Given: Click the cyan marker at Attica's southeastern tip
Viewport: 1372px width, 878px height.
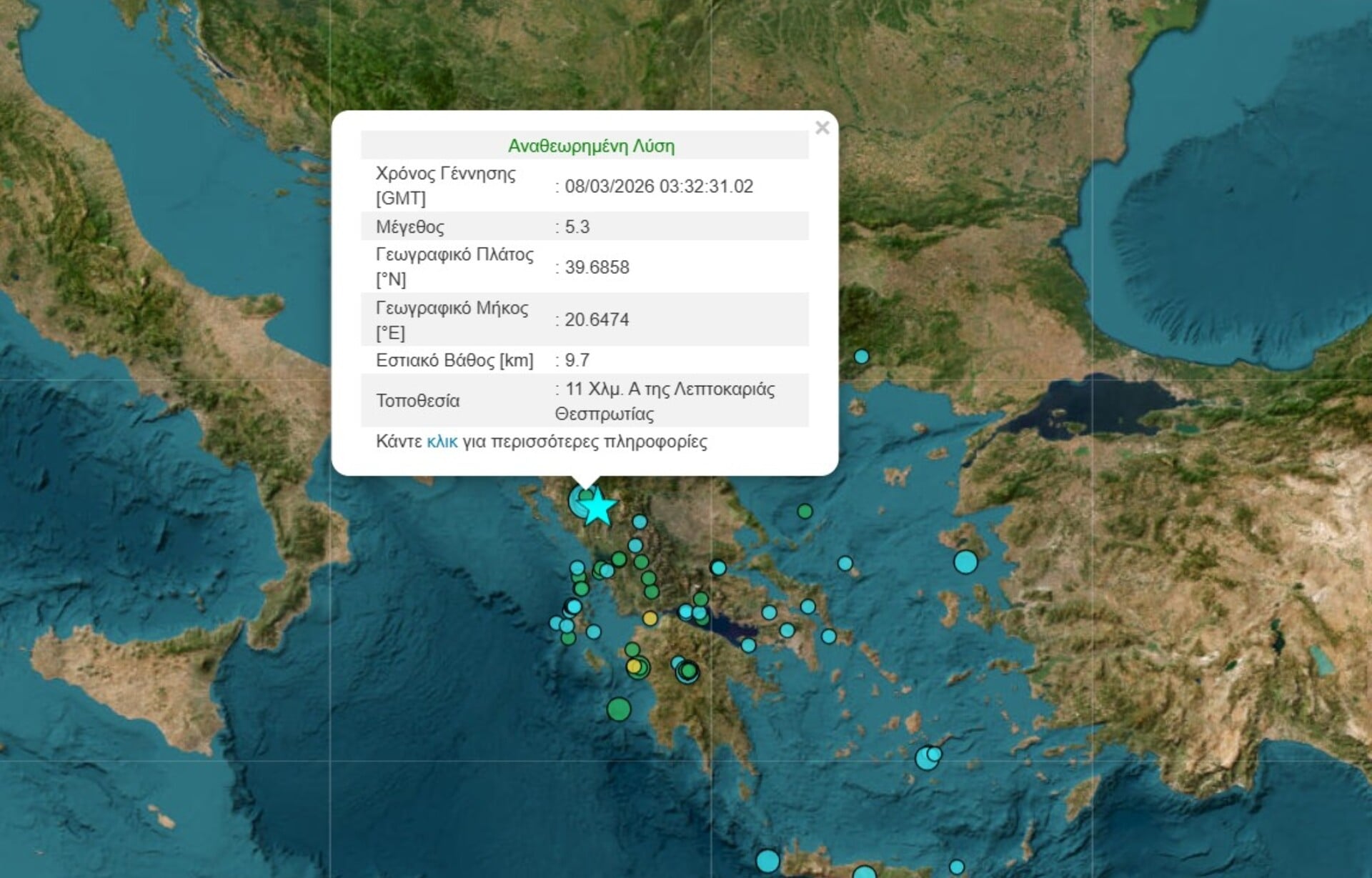Looking at the screenshot, I should coord(829,636).
